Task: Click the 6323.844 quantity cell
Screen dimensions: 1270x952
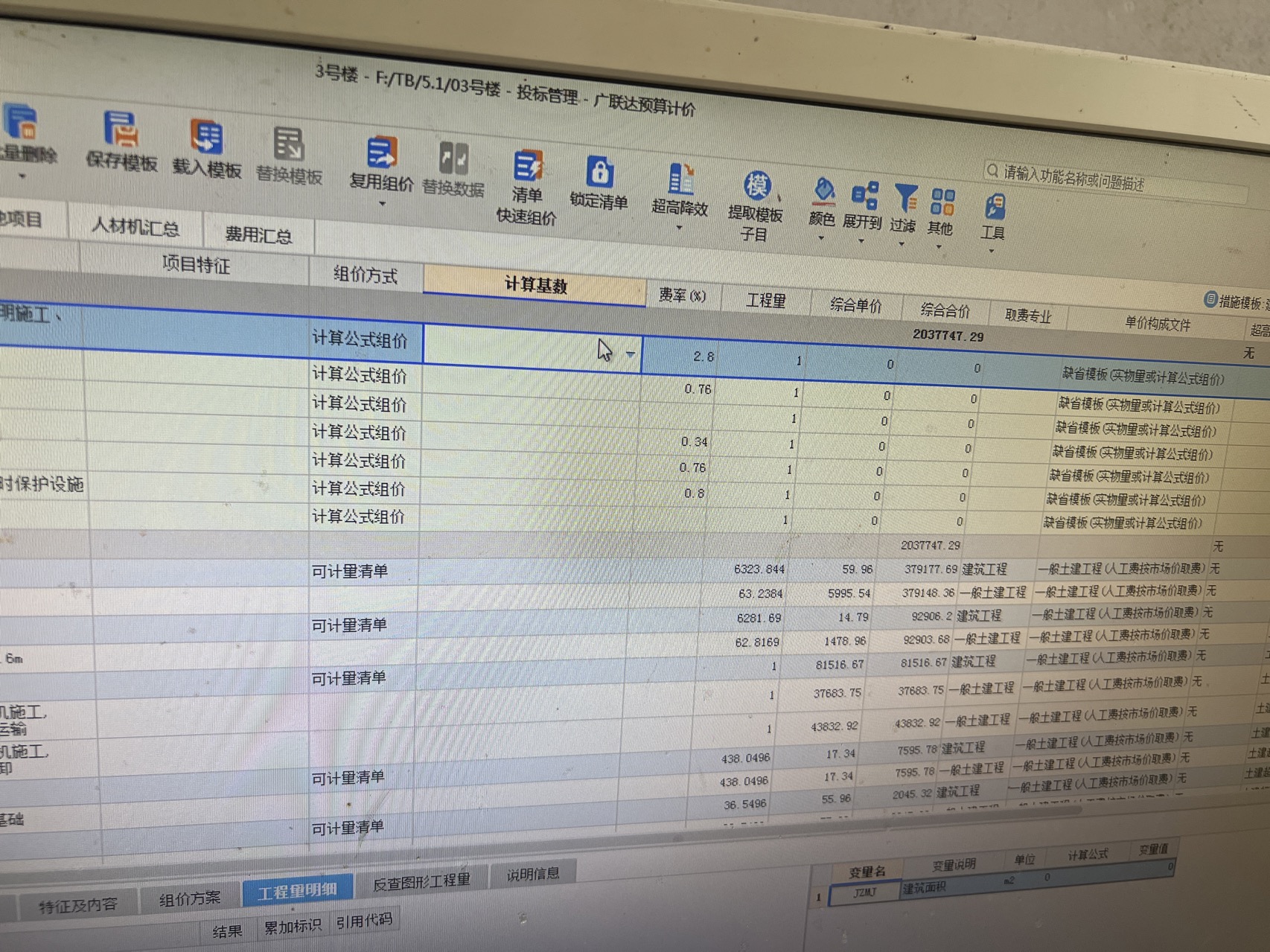Action: coord(743,569)
